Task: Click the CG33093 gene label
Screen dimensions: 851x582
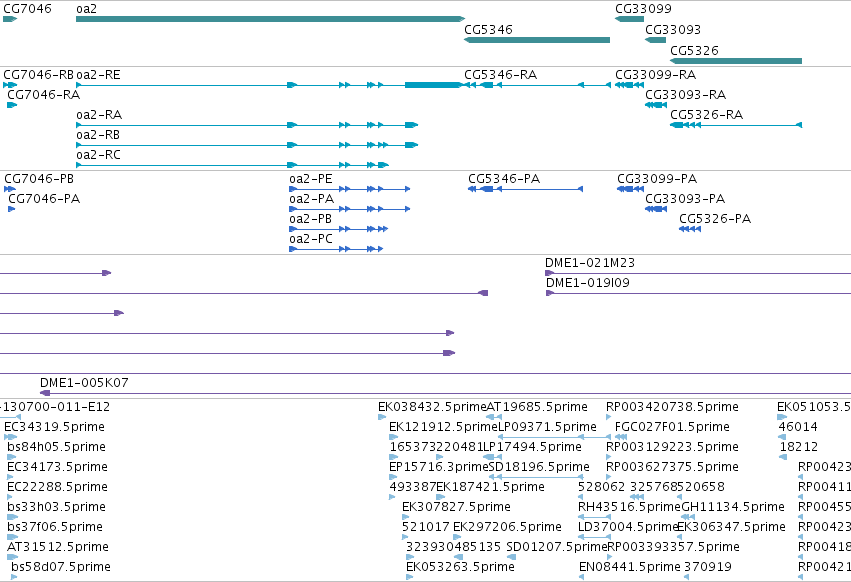Action: coord(673,29)
